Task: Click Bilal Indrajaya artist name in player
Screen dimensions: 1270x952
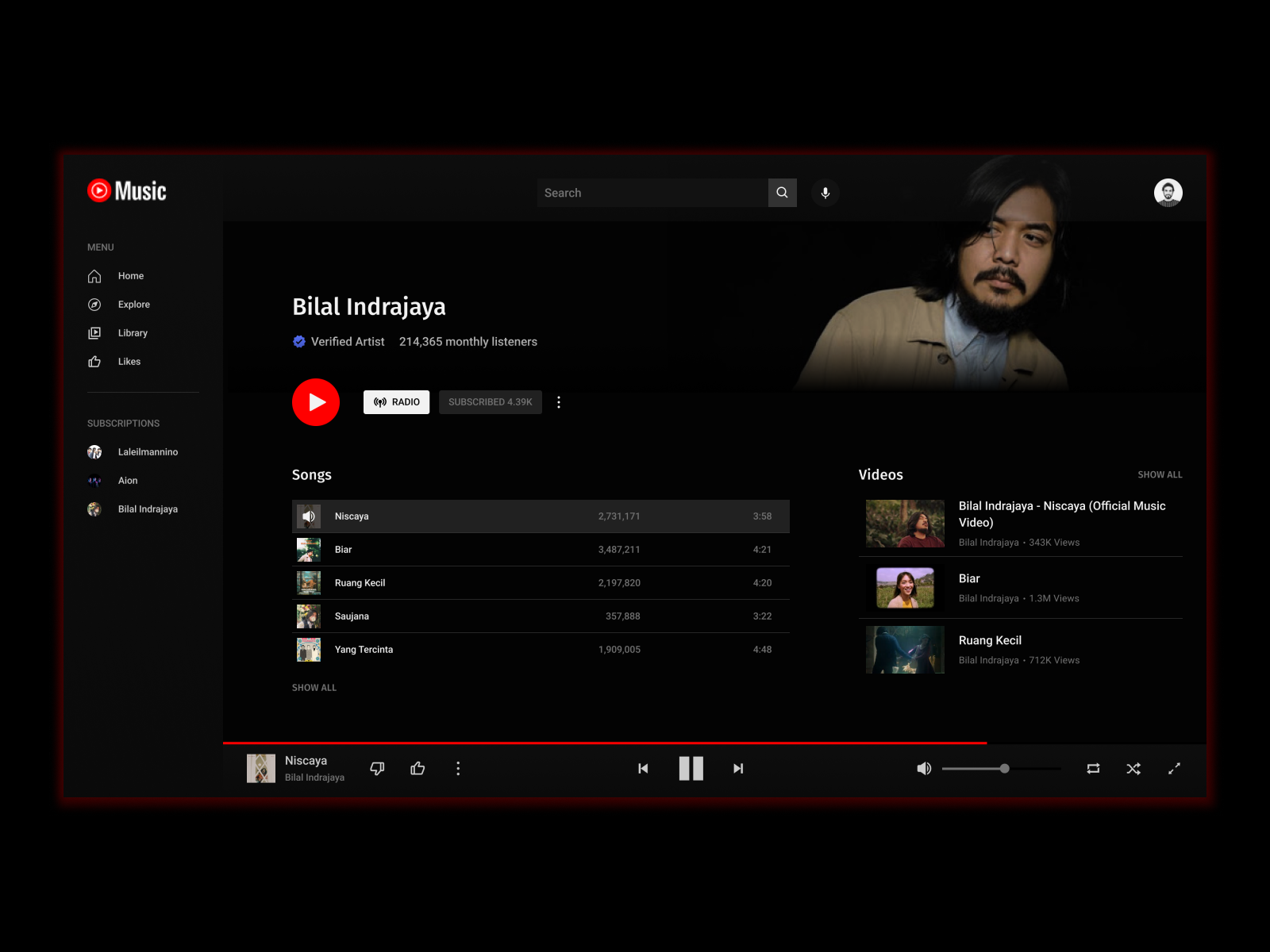Action: coord(314,777)
